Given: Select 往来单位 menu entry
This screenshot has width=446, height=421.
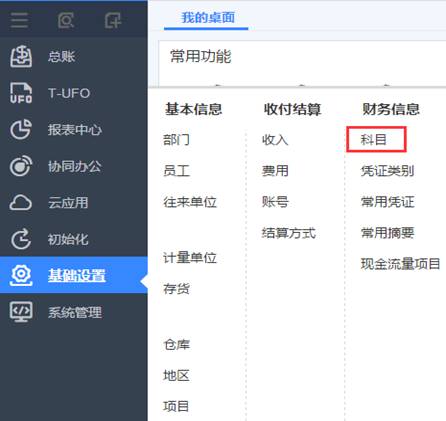Looking at the screenshot, I should (190, 202).
